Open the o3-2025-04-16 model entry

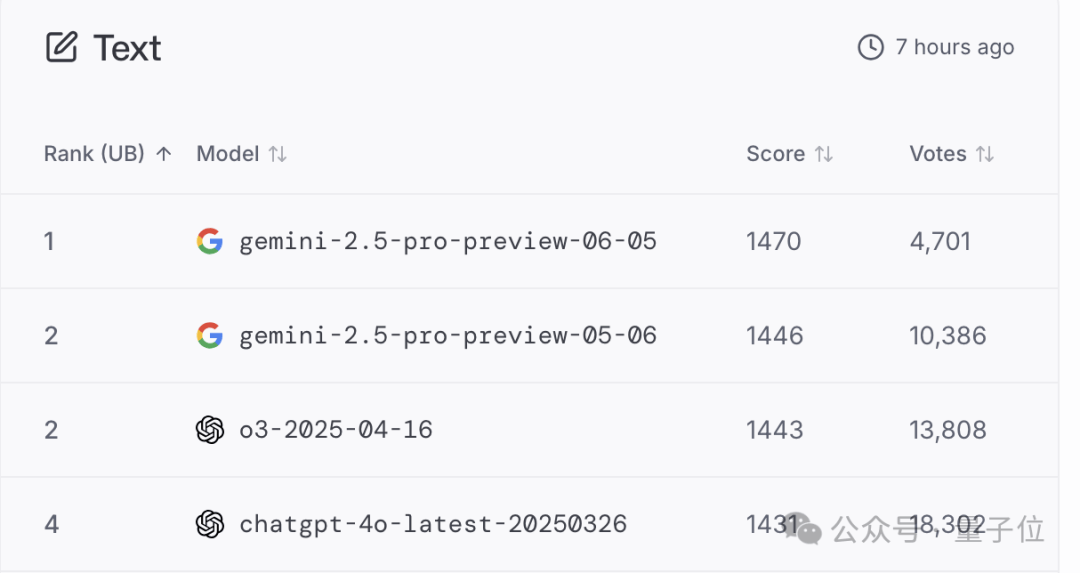pos(336,430)
